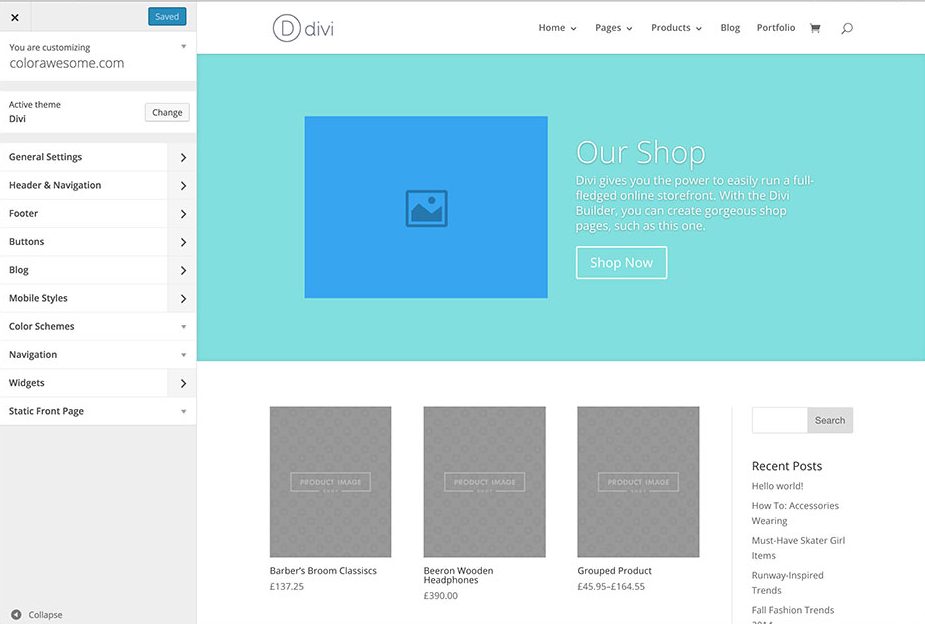Screen dimensions: 925x624
Task: Click the search magnifier icon in the header
Action: point(847,28)
